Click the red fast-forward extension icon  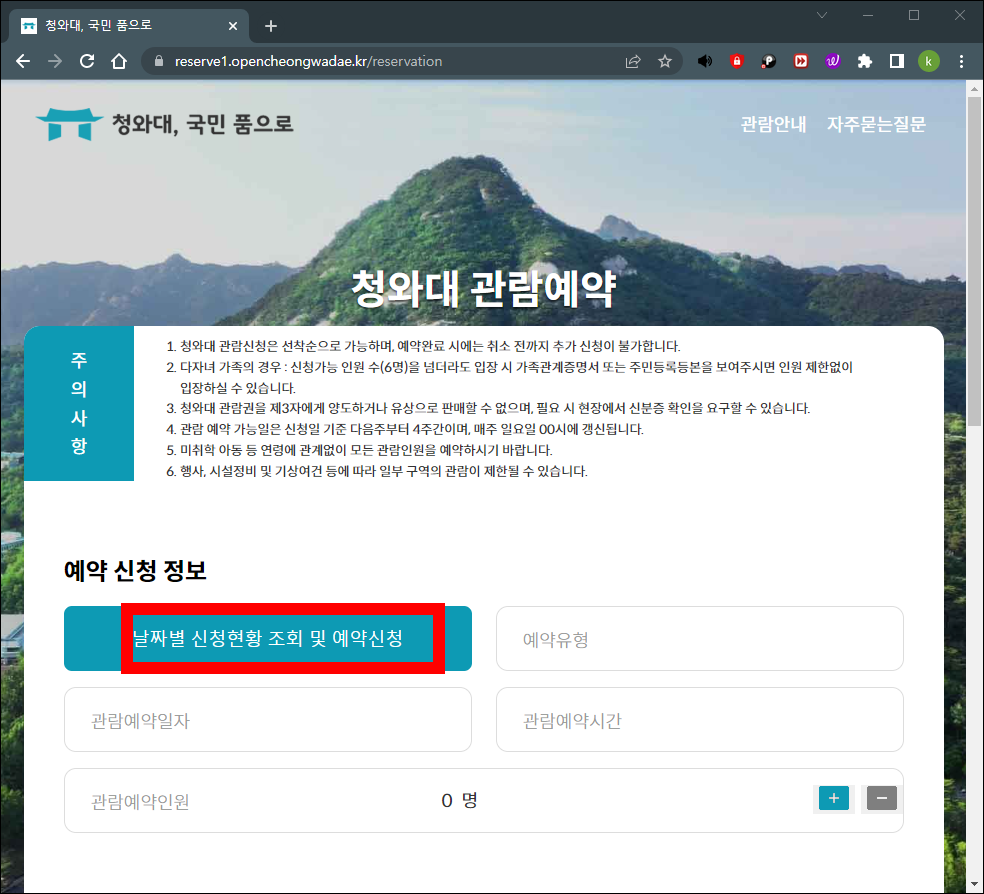[801, 61]
